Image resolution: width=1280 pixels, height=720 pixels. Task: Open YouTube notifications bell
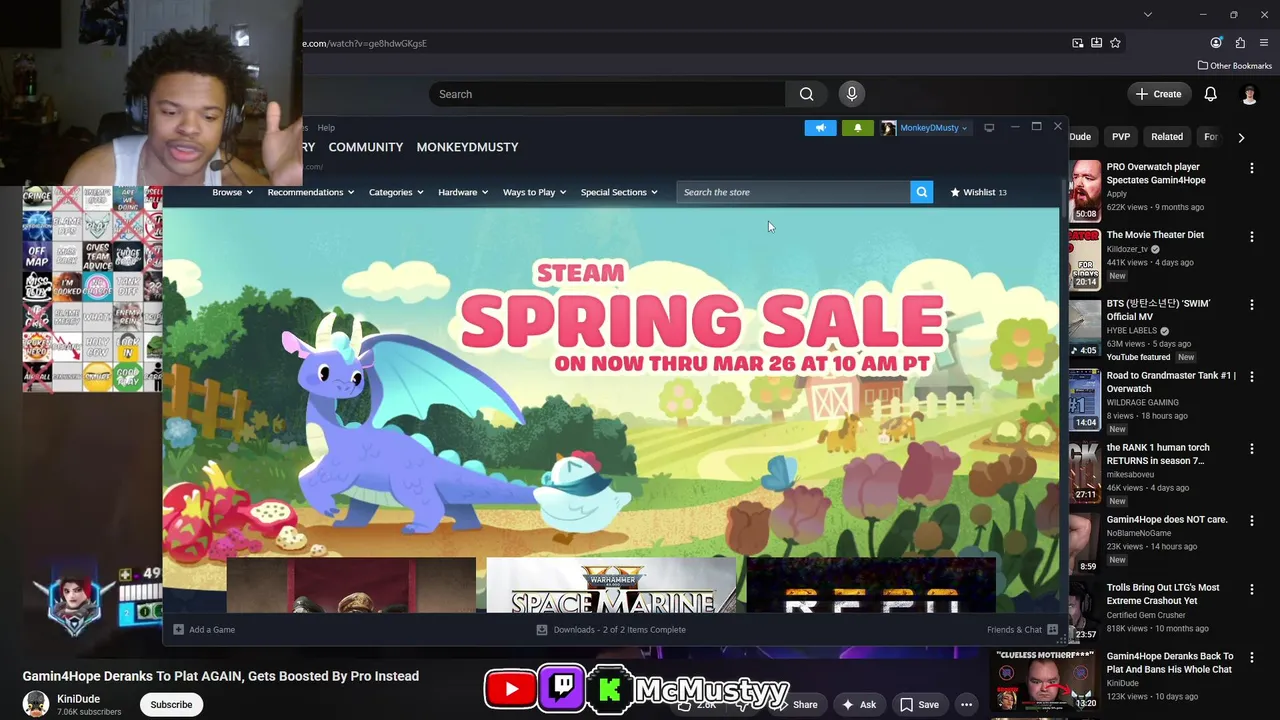[x=1210, y=94]
